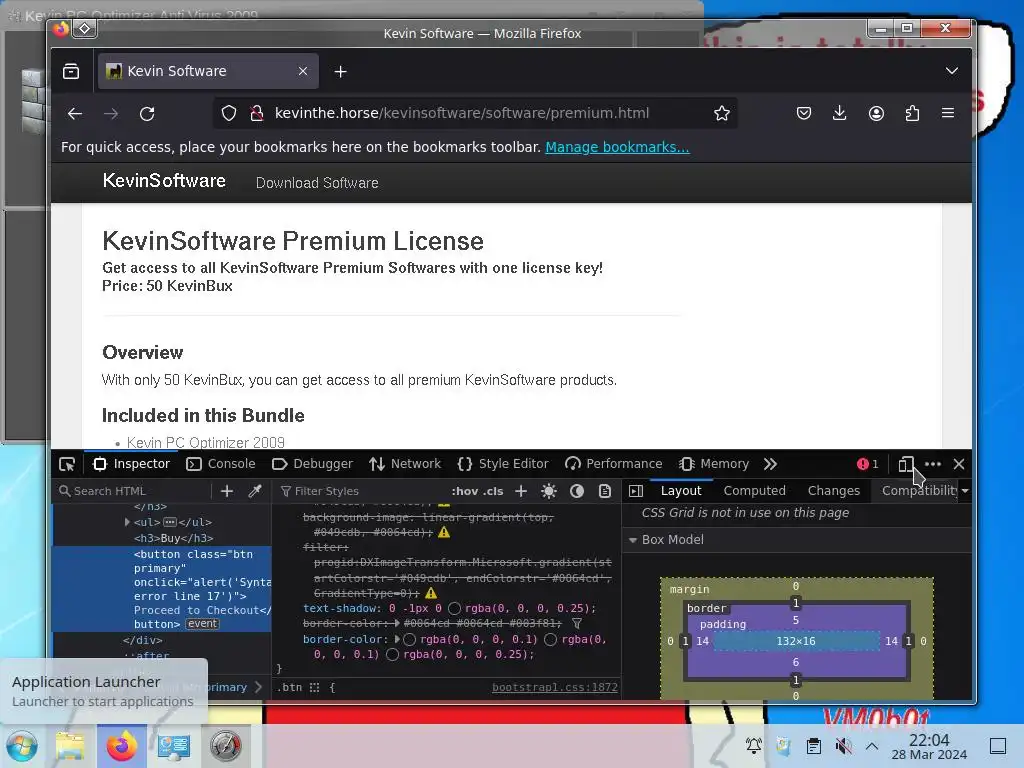
Task: Click the Search HTML field
Action: pyautogui.click(x=133, y=491)
